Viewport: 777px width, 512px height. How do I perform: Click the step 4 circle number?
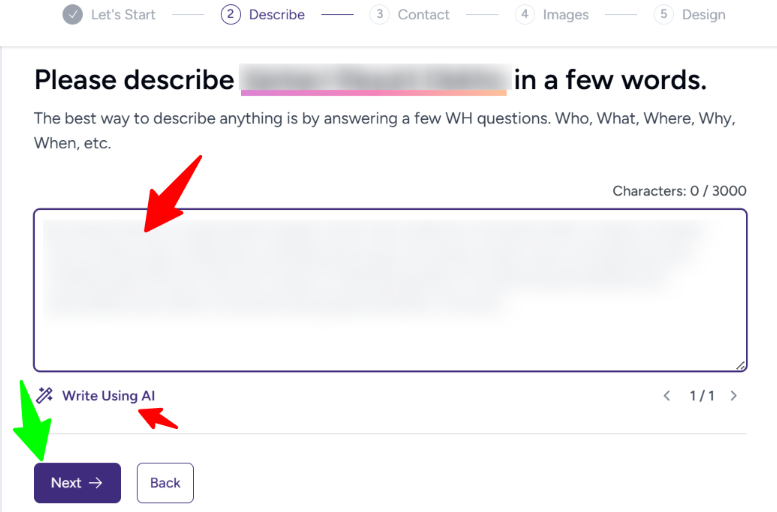(525, 15)
